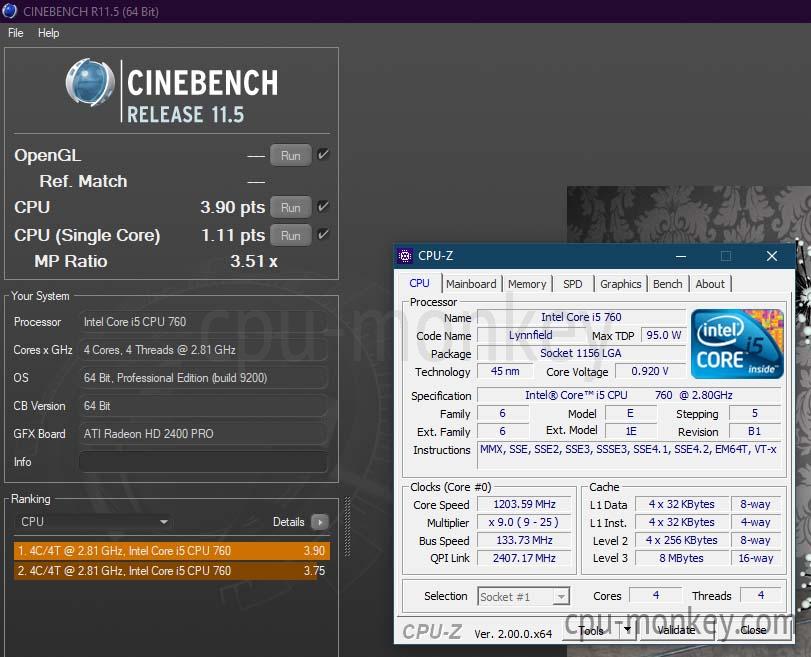Click the "95.0 W" Max TDP value
The width and height of the screenshot is (811, 657).
point(663,335)
